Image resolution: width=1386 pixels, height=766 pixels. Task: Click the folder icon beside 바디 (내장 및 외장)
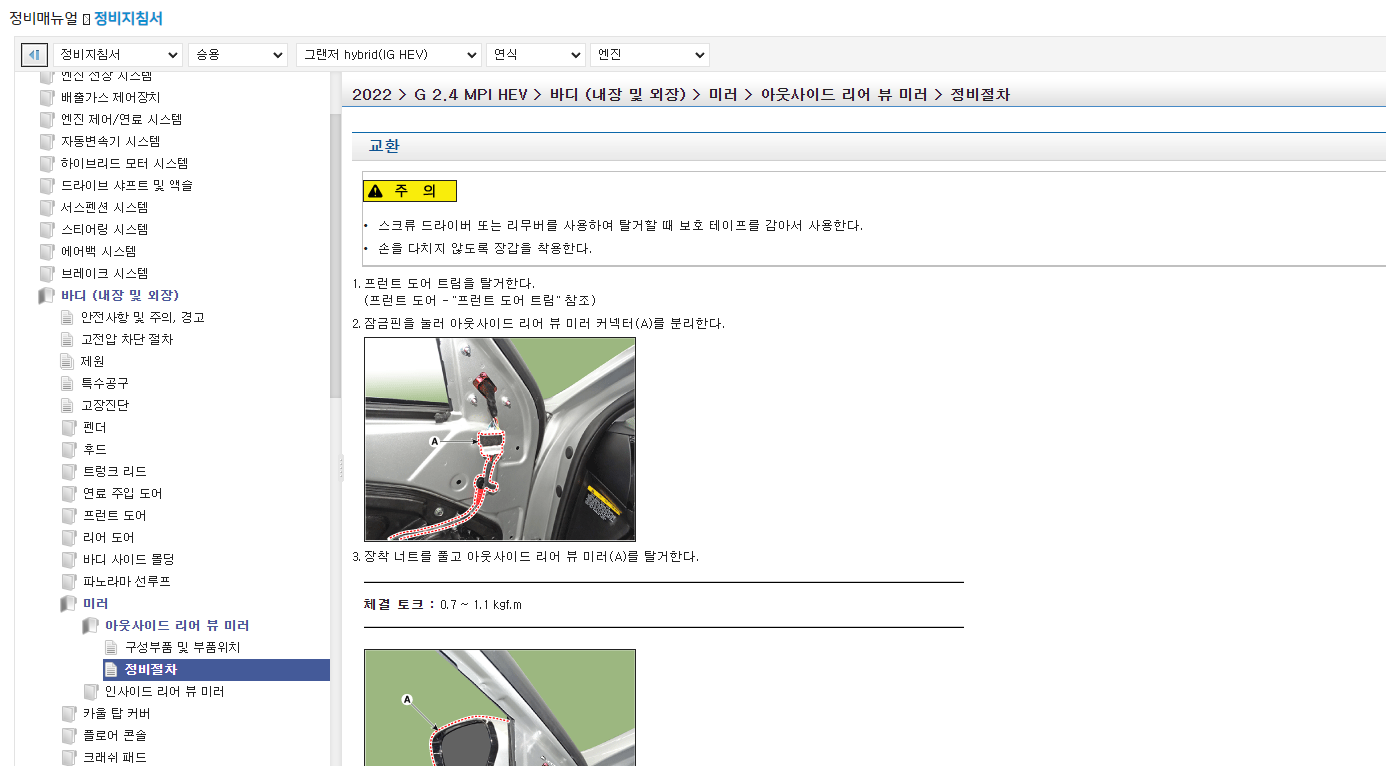[46, 295]
